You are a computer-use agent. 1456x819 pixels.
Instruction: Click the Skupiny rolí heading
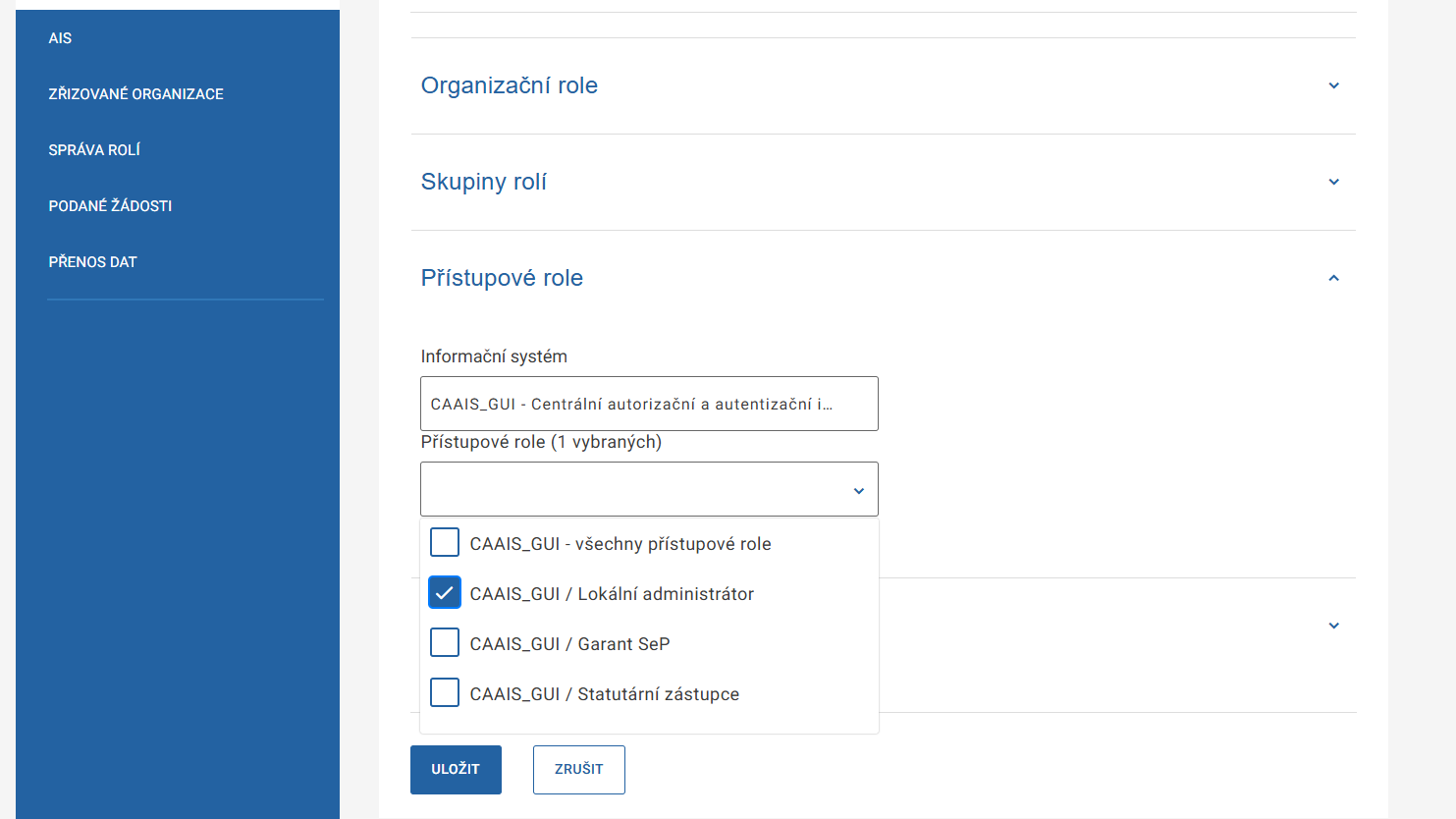483,182
